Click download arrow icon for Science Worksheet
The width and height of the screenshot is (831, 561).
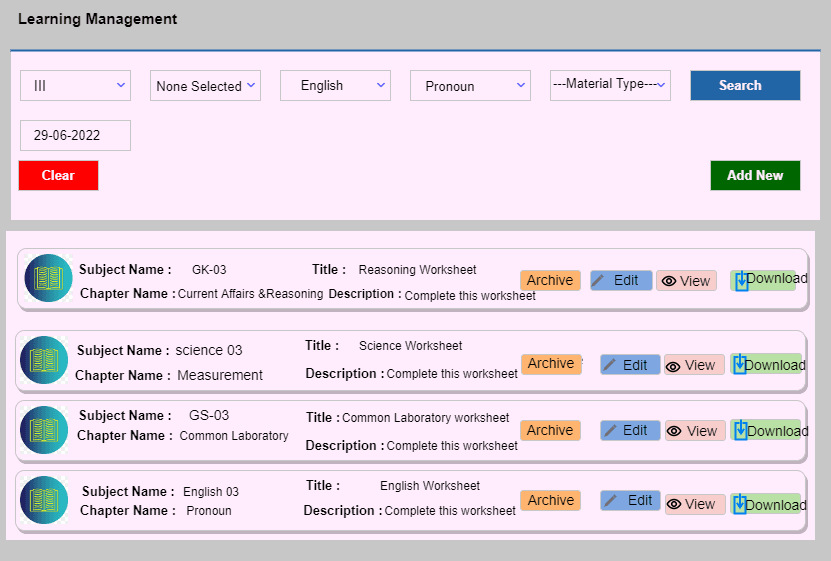pos(740,364)
